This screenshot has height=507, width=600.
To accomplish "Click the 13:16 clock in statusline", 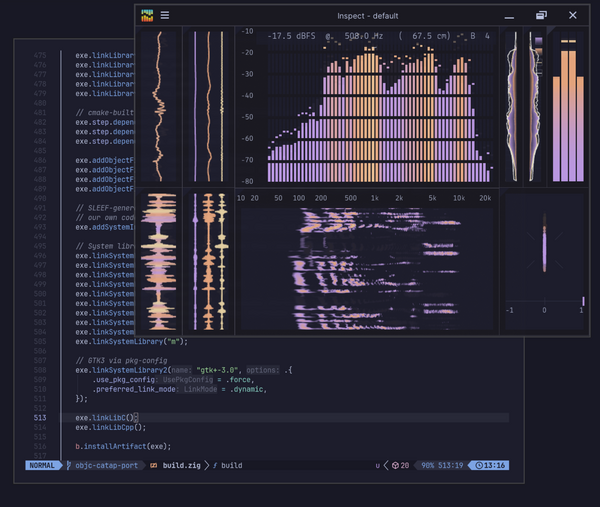I will [491, 465].
